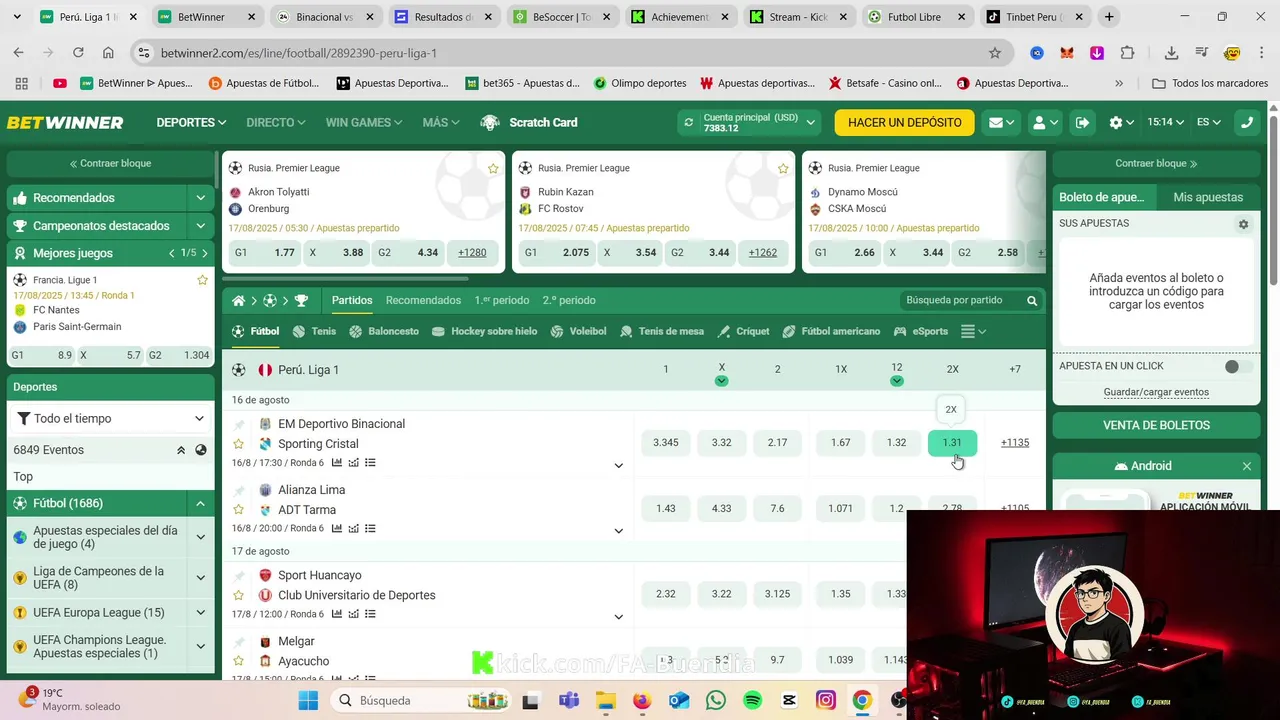Click the Sport Huancayo team name

[320, 575]
